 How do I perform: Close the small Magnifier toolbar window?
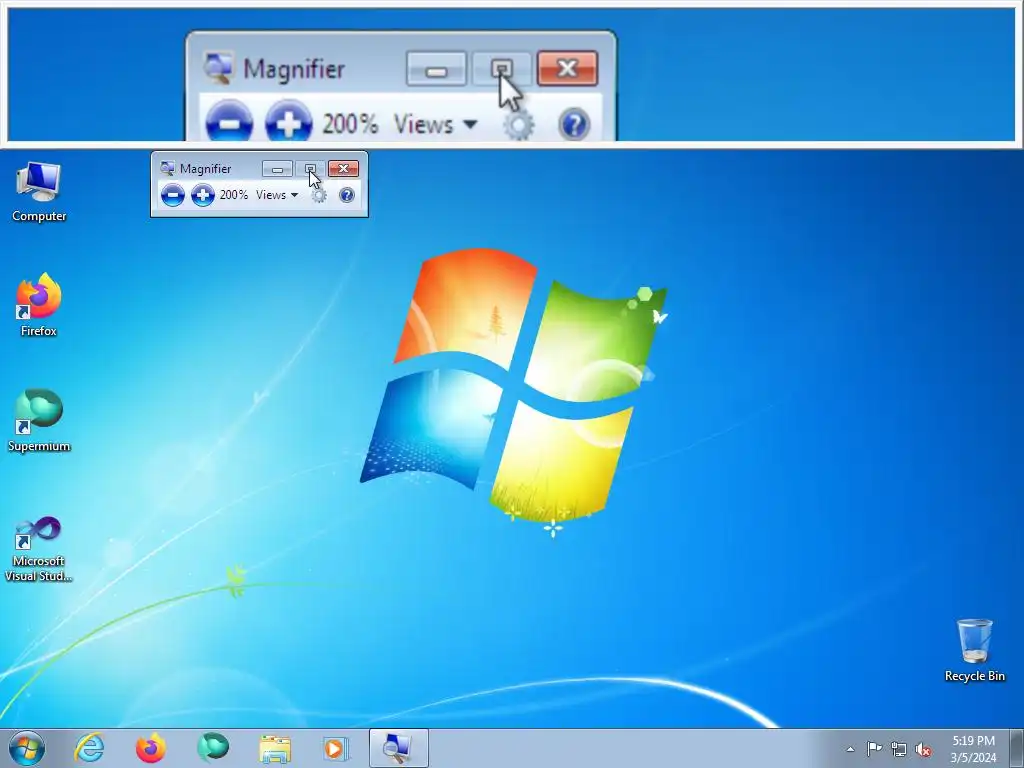344,168
